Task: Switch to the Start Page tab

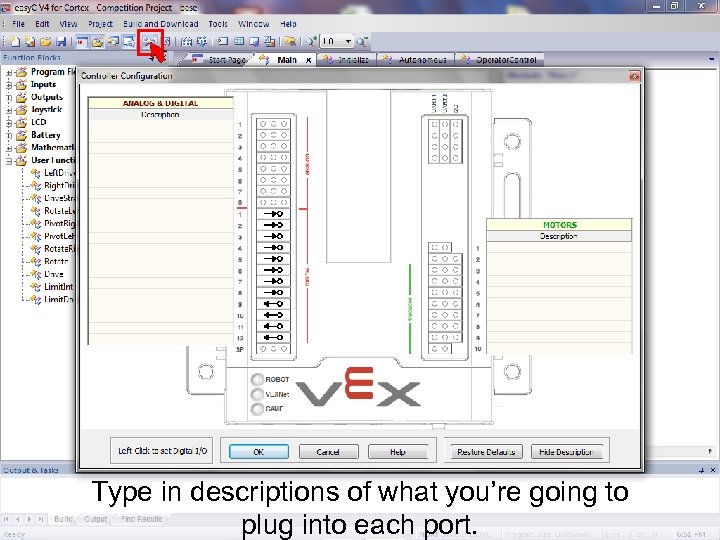Action: tap(220, 60)
